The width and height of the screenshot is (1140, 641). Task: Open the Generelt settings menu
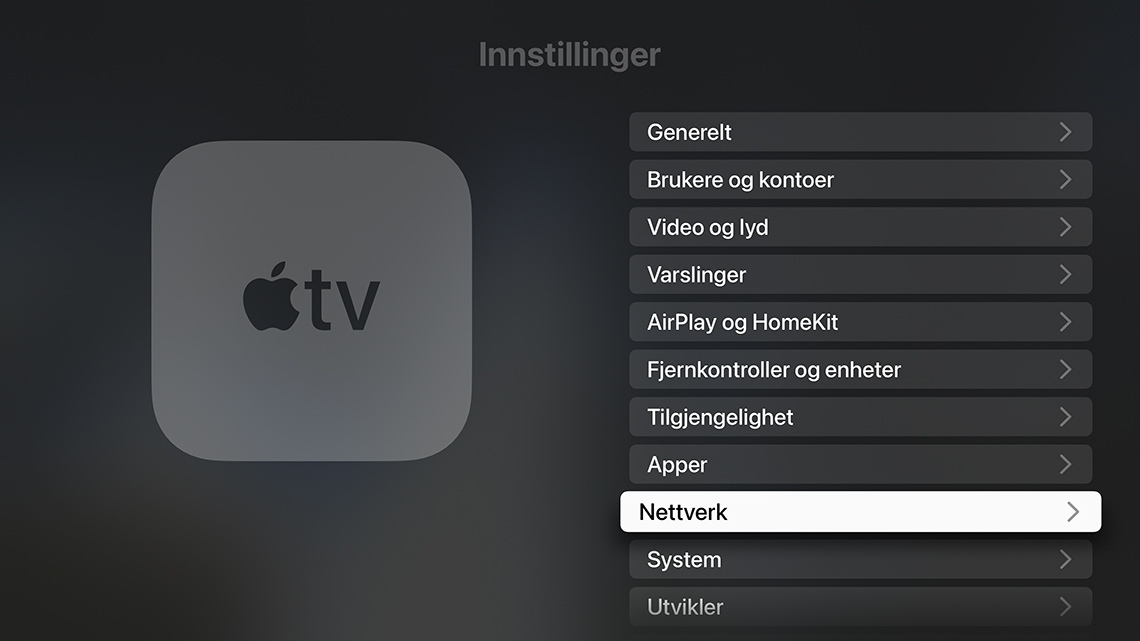point(860,132)
